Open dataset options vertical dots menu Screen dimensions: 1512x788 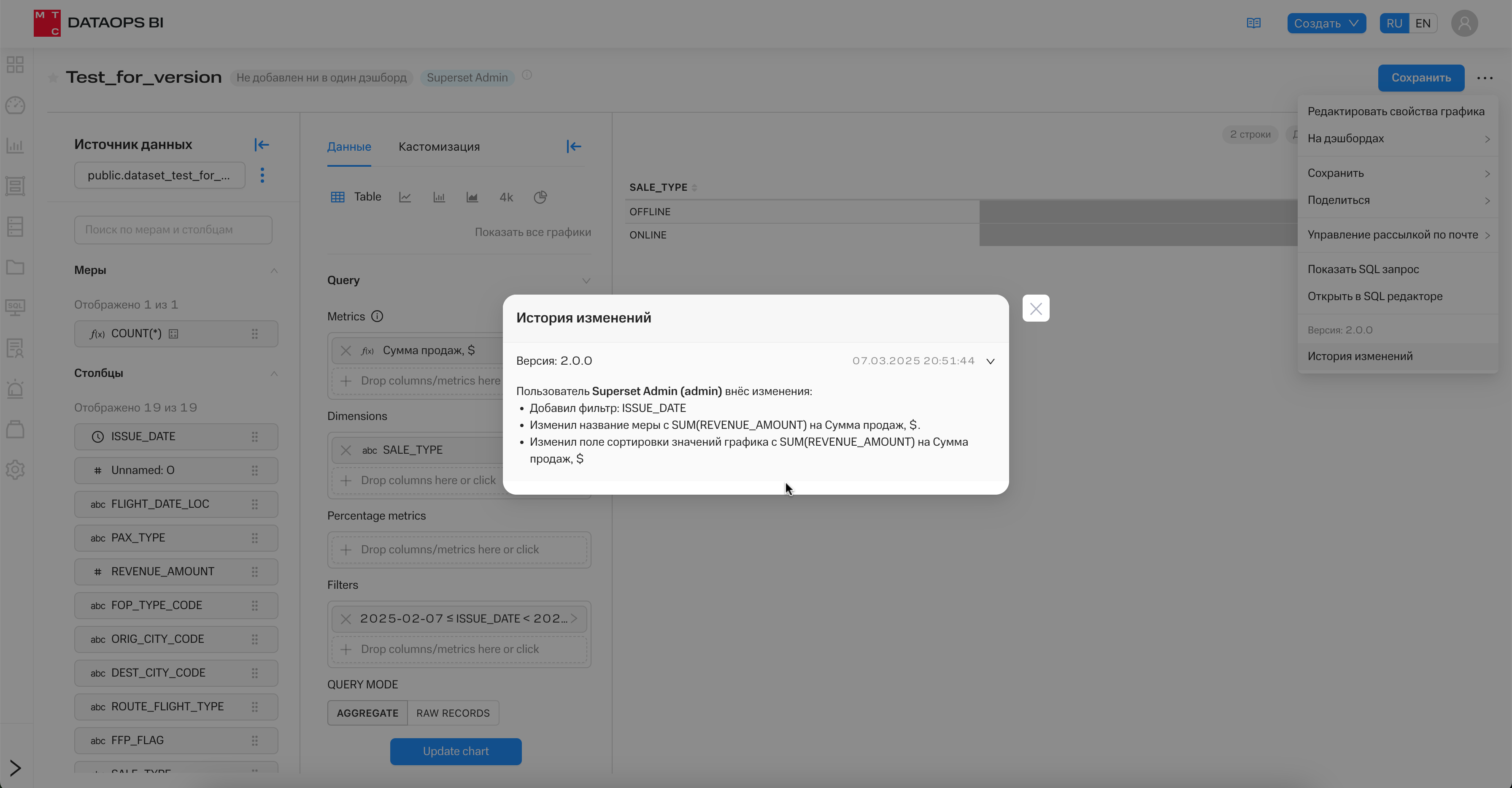coord(262,175)
